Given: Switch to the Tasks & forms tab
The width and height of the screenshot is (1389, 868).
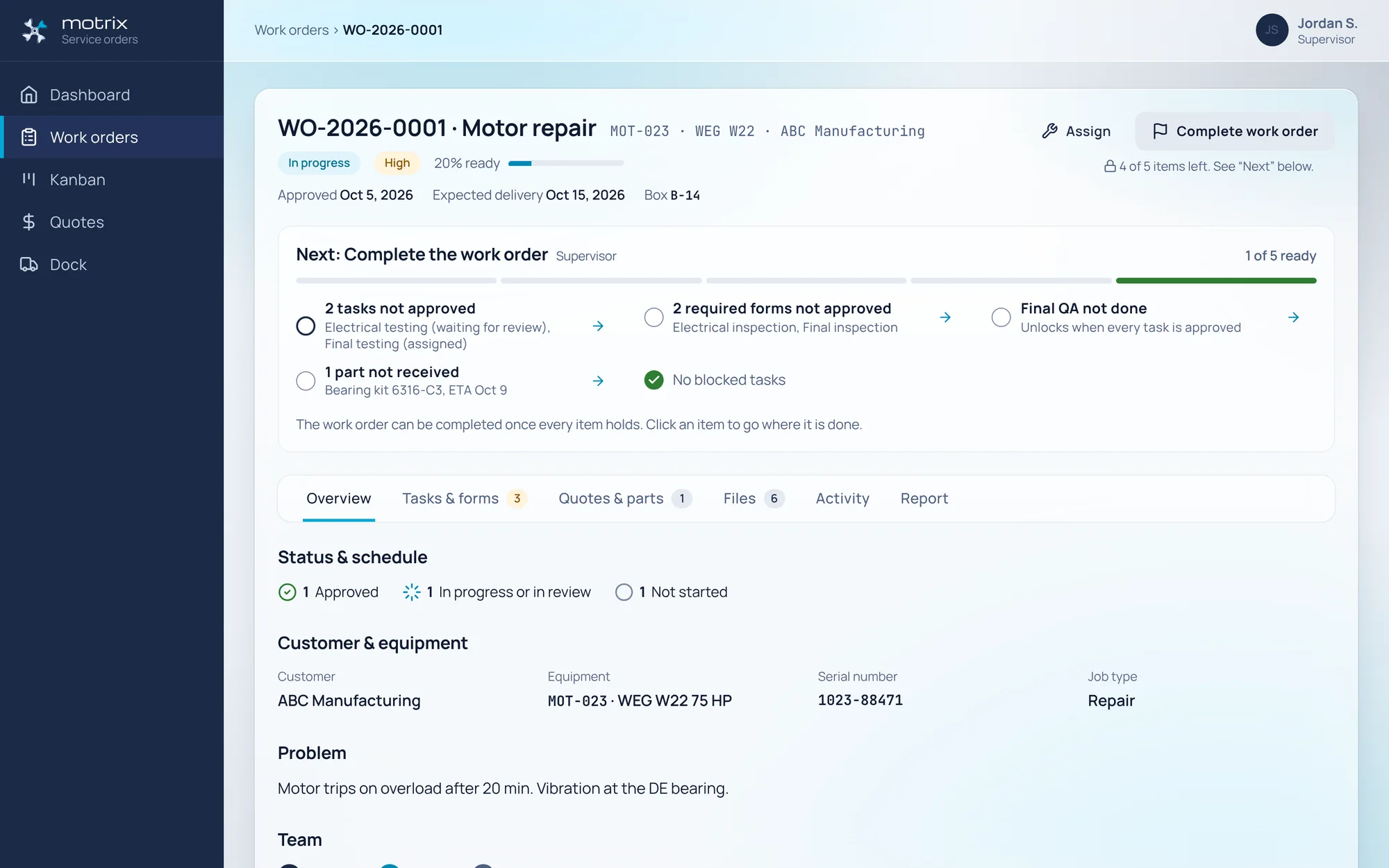Looking at the screenshot, I should (464, 499).
